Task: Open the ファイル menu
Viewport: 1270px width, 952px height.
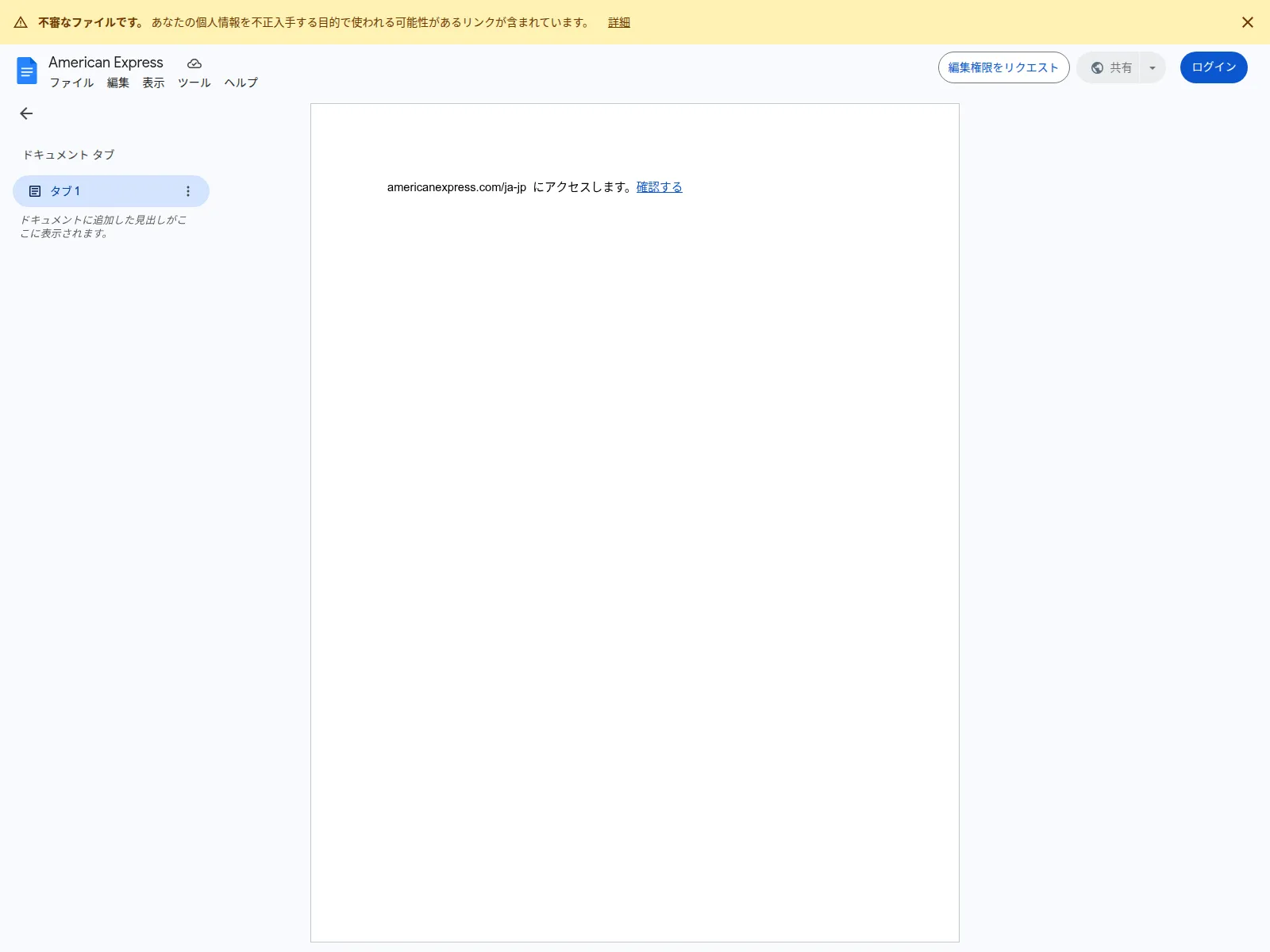Action: pos(72,83)
